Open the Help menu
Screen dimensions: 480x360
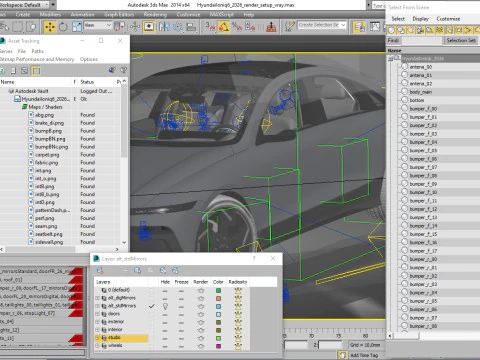(x=249, y=14)
